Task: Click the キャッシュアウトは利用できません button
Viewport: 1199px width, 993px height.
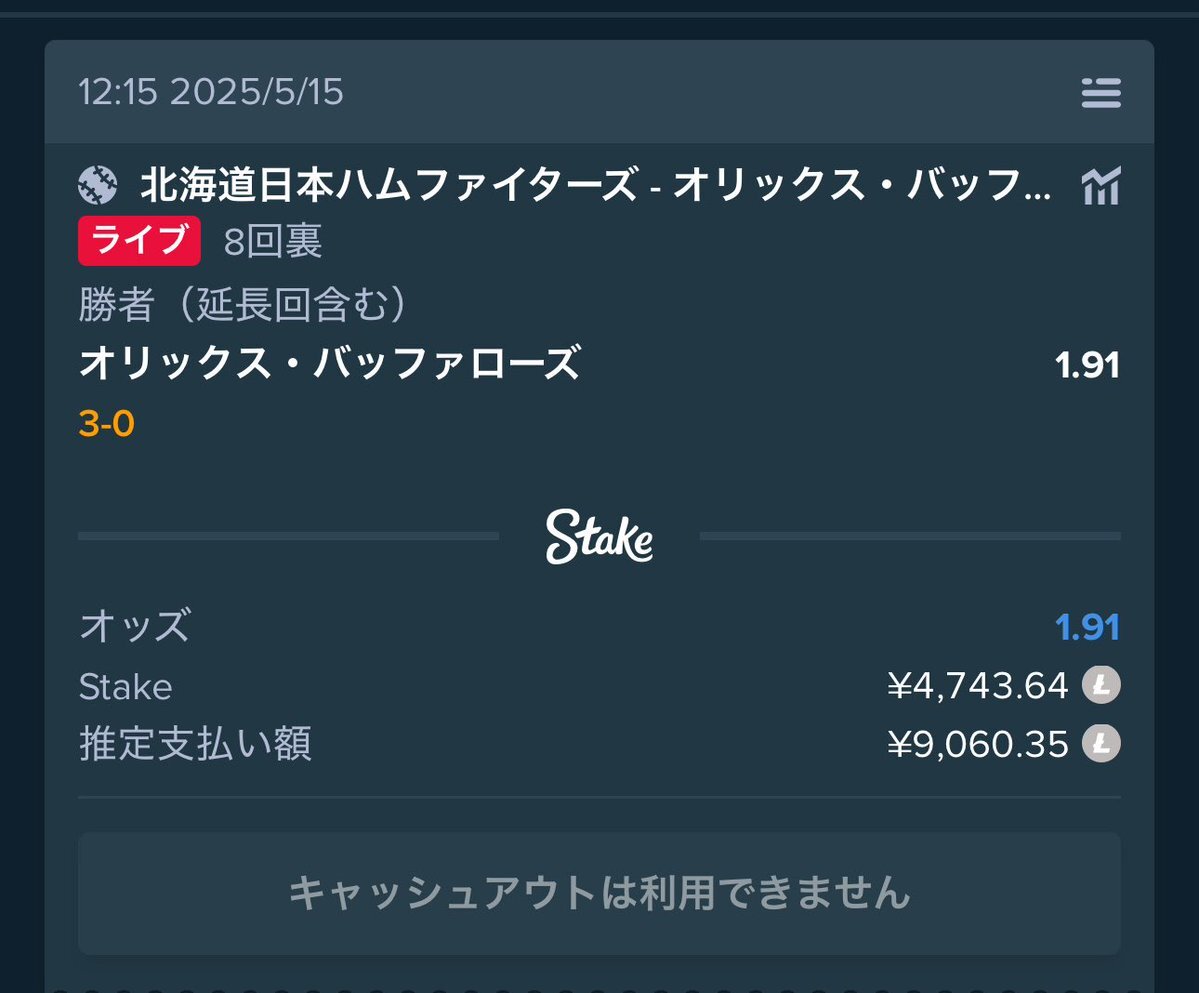Action: 600,893
